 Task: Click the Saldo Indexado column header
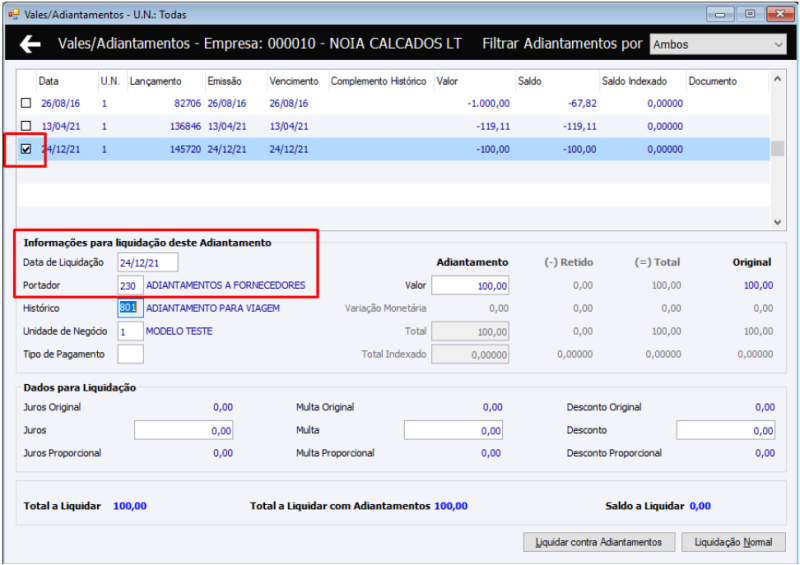634,81
